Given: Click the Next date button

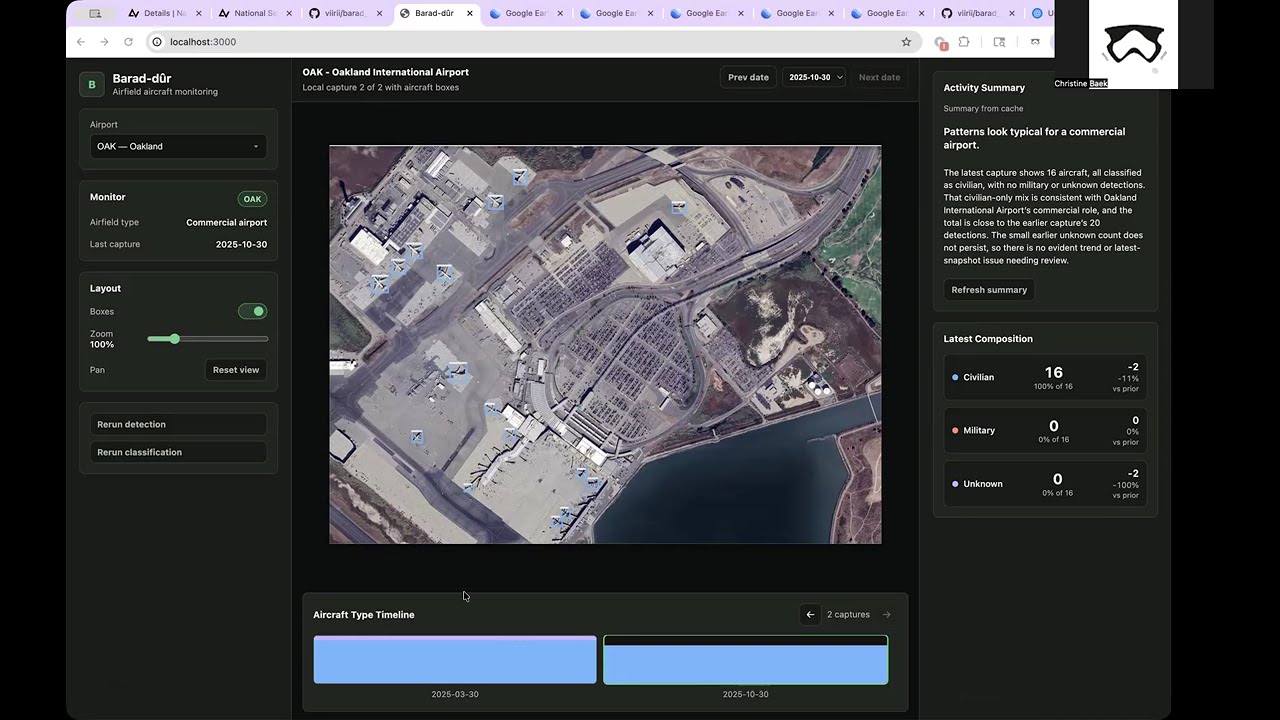Looking at the screenshot, I should (879, 77).
